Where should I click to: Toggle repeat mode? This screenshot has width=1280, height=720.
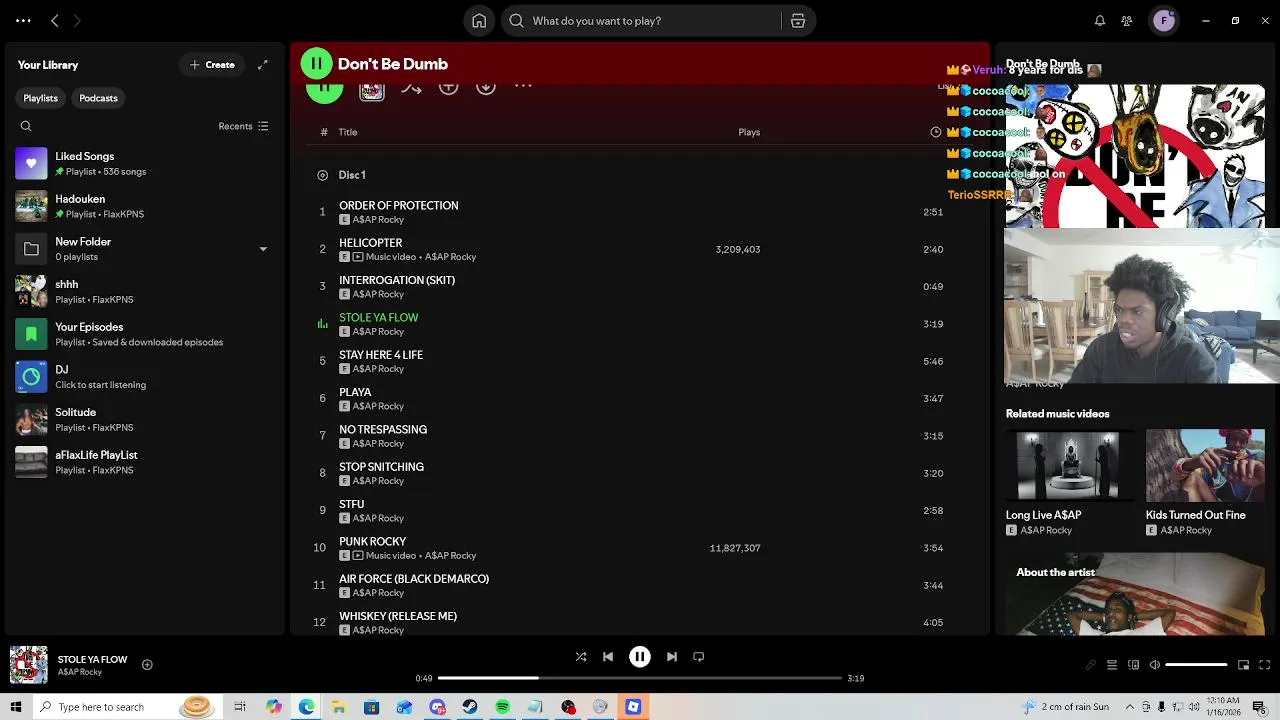[699, 657]
